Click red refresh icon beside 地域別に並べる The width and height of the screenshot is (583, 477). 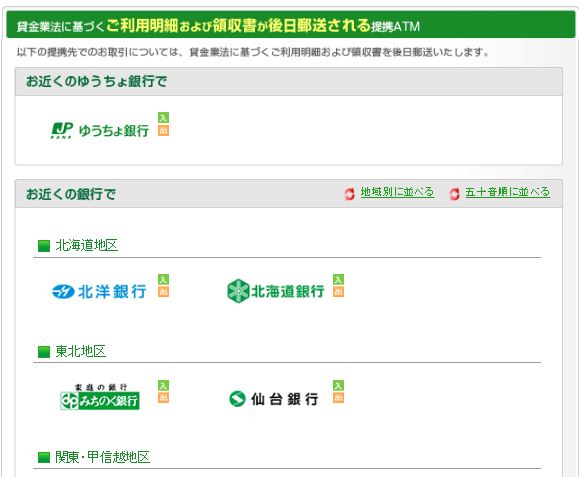pyautogui.click(x=350, y=194)
